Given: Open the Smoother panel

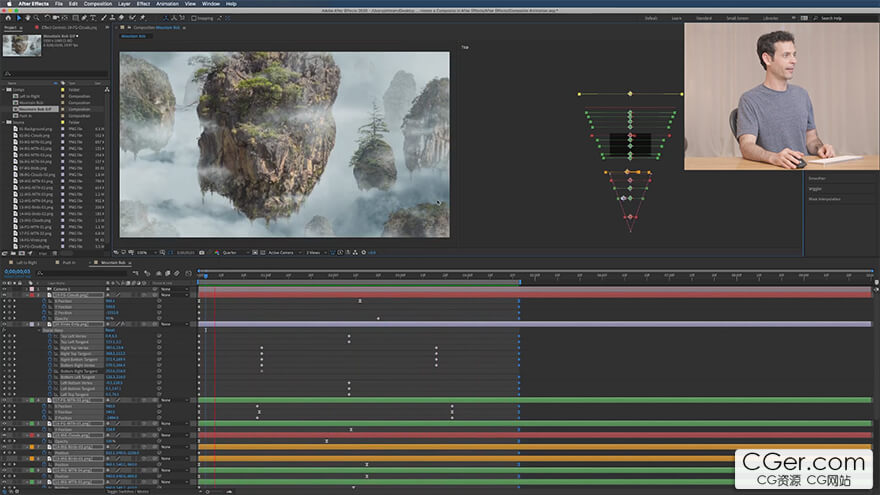Looking at the screenshot, I should [817, 178].
